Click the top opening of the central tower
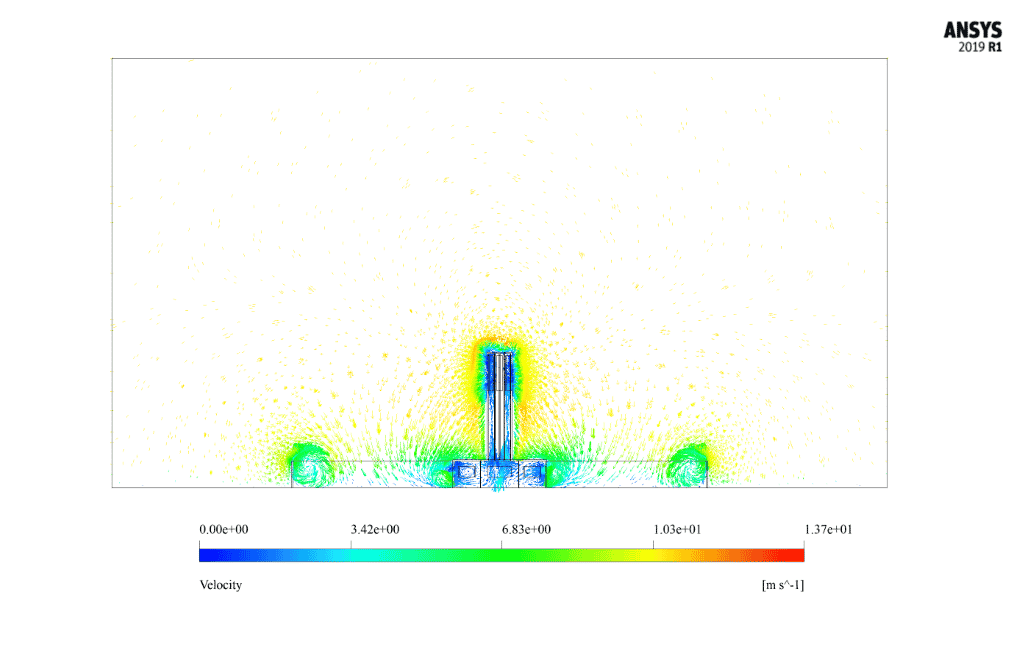Viewport: 1020px width, 664px height. (x=500, y=352)
